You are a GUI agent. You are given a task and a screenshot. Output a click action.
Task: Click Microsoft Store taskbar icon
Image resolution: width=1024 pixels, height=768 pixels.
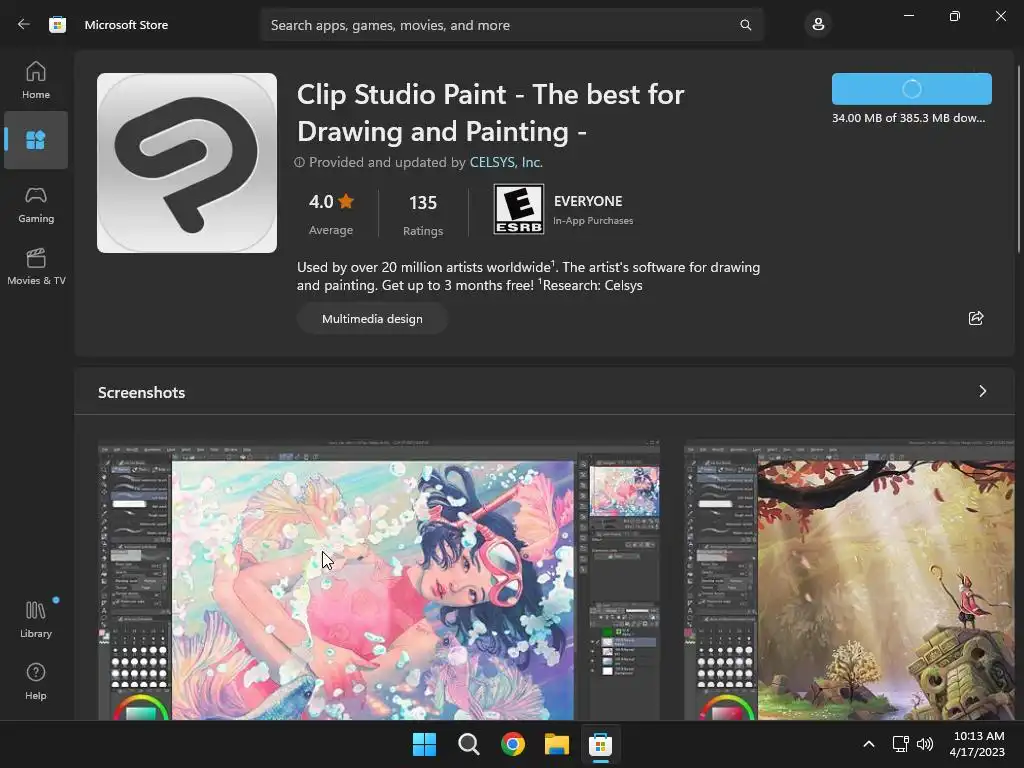pyautogui.click(x=600, y=744)
